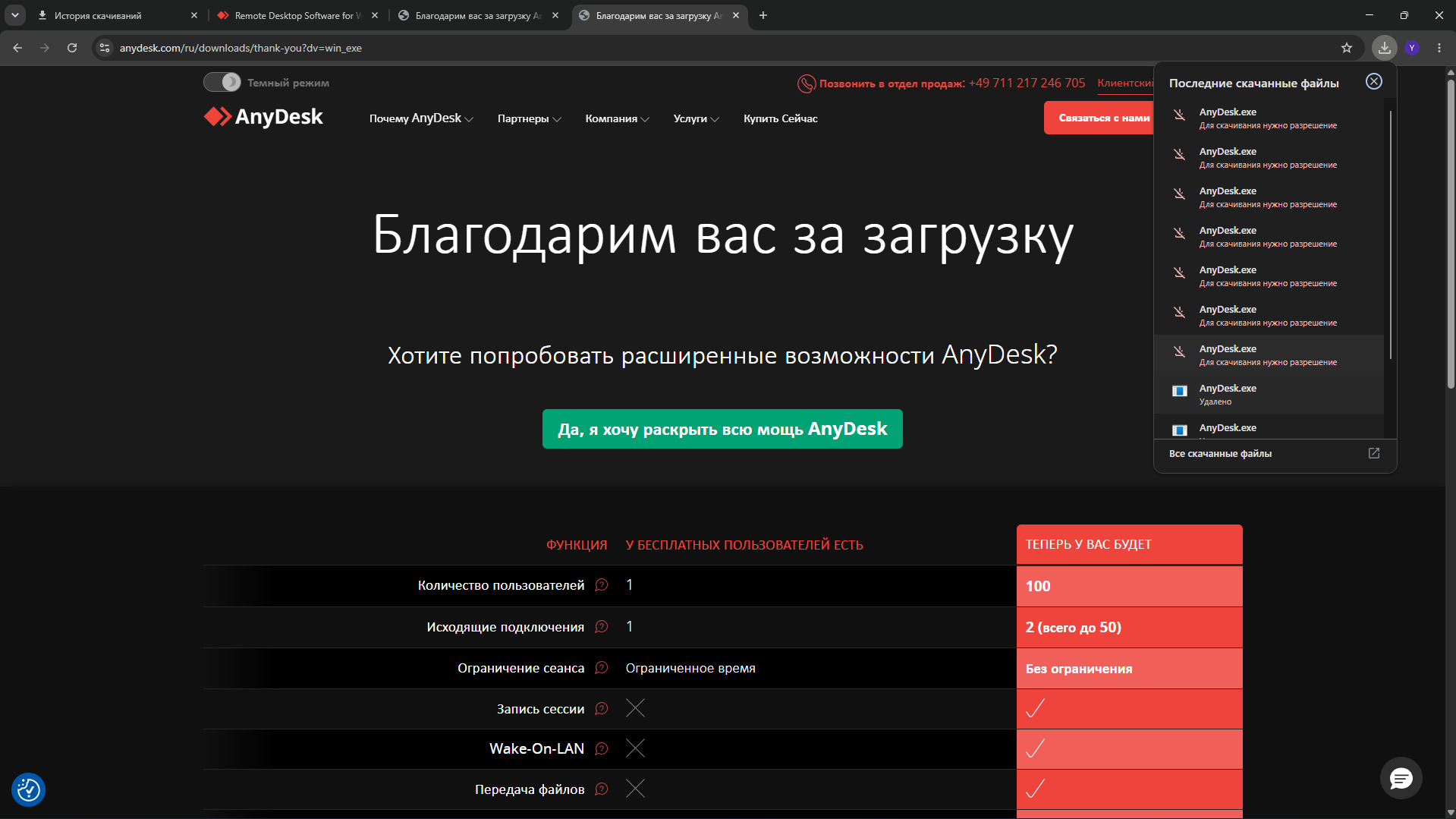
Task: Expand the Почему AnyDesk menu
Action: (421, 118)
